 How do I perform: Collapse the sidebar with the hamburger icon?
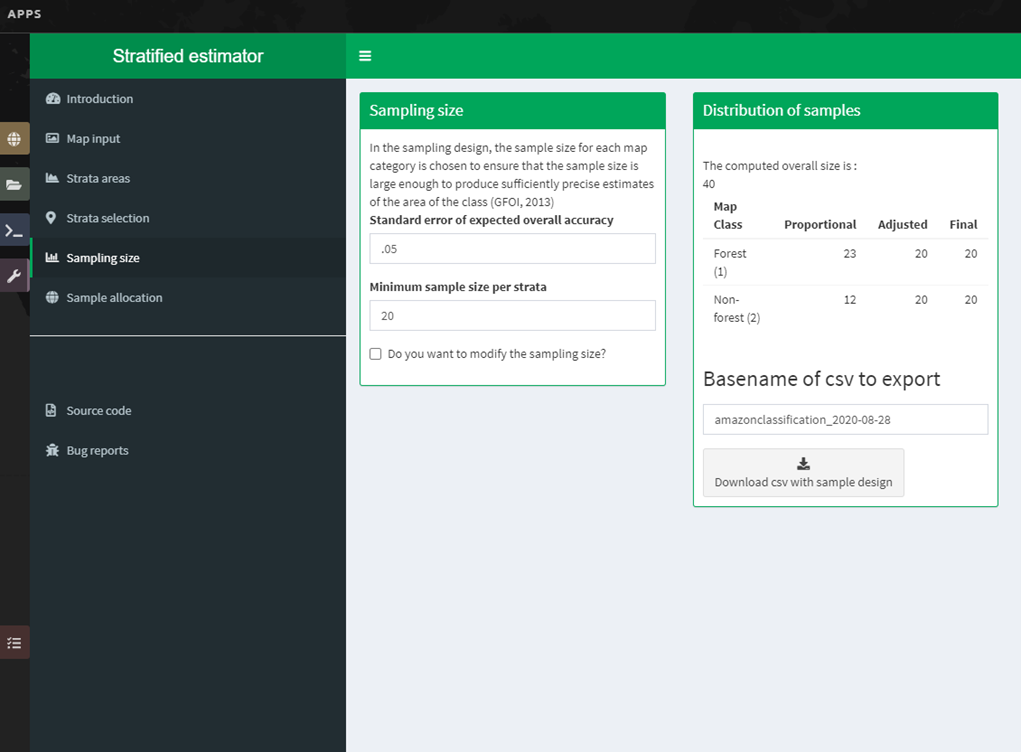point(364,56)
